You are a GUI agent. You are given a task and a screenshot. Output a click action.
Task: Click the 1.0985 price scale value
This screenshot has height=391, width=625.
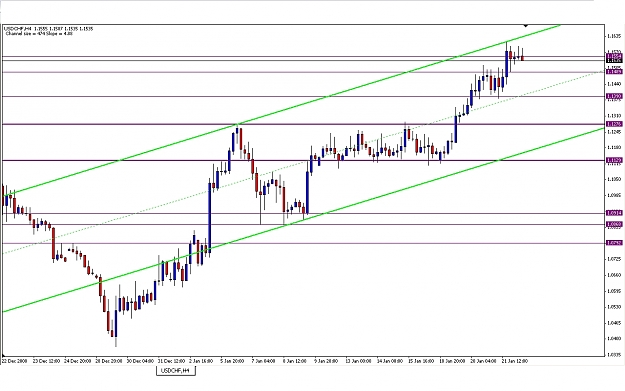pos(613,195)
